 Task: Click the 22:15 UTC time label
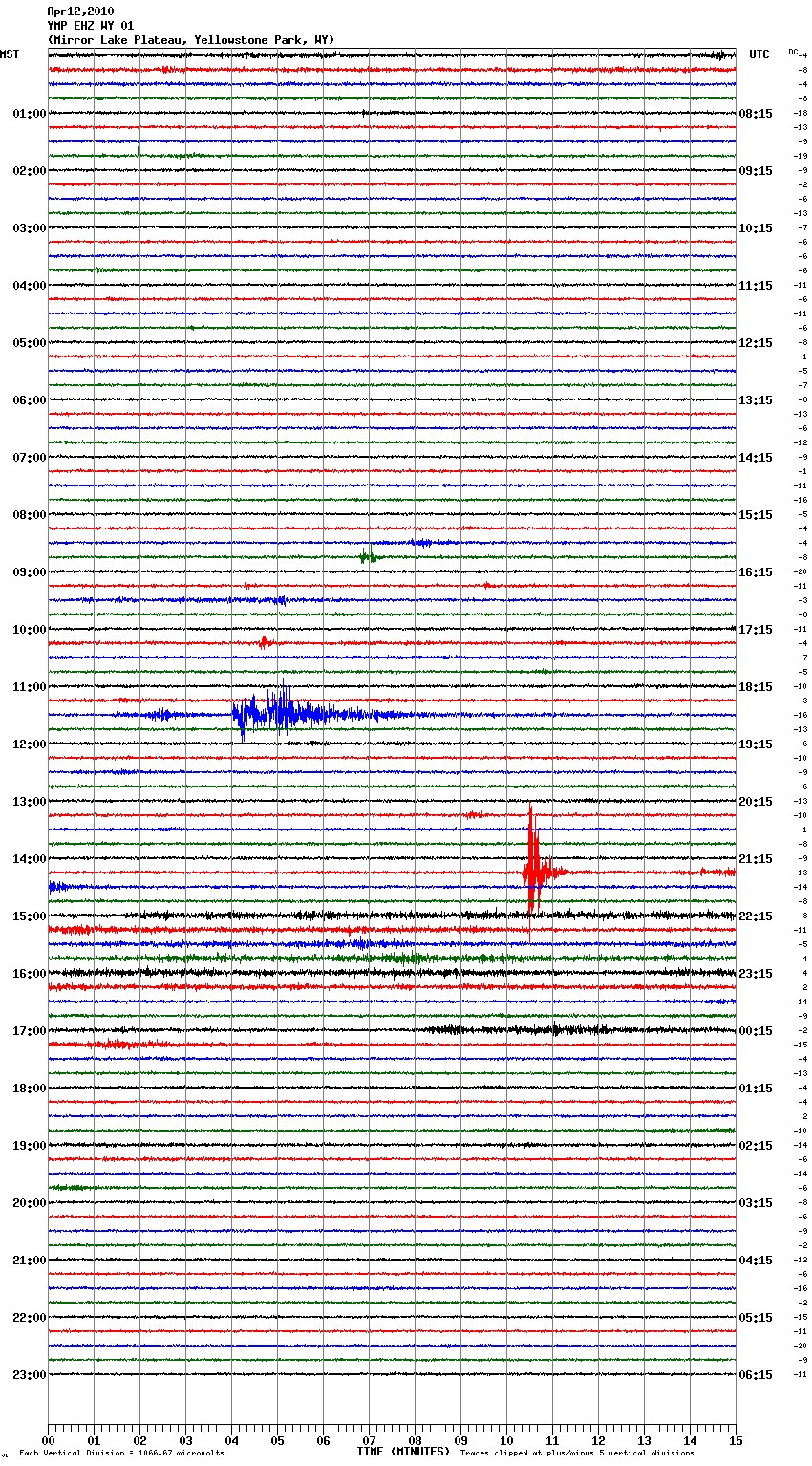756,916
